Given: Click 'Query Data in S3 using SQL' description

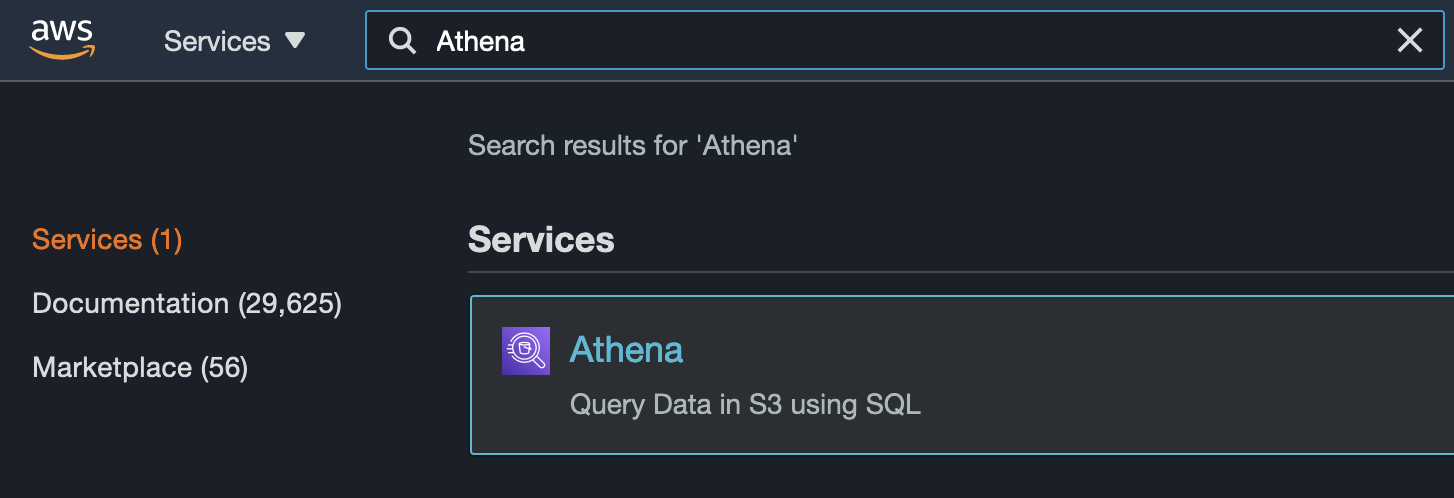Looking at the screenshot, I should coord(745,405).
